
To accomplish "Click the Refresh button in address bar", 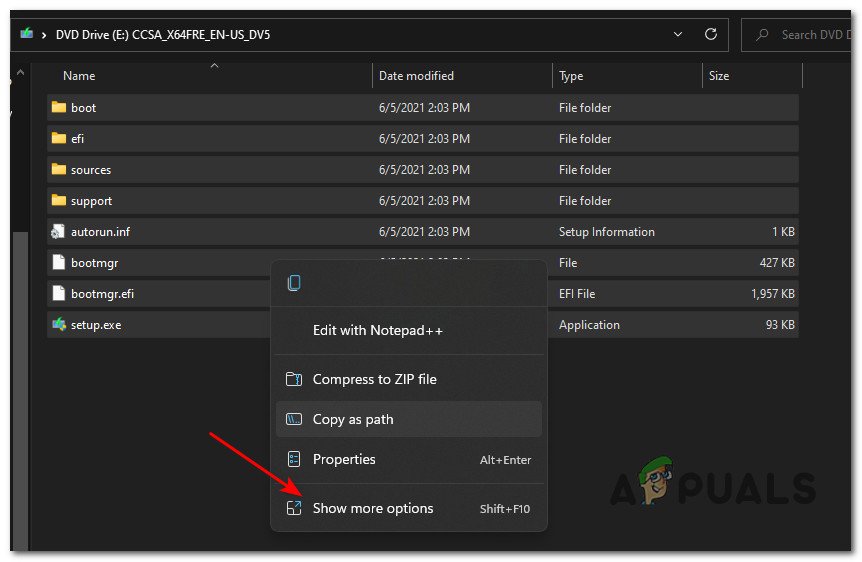I will coord(711,34).
